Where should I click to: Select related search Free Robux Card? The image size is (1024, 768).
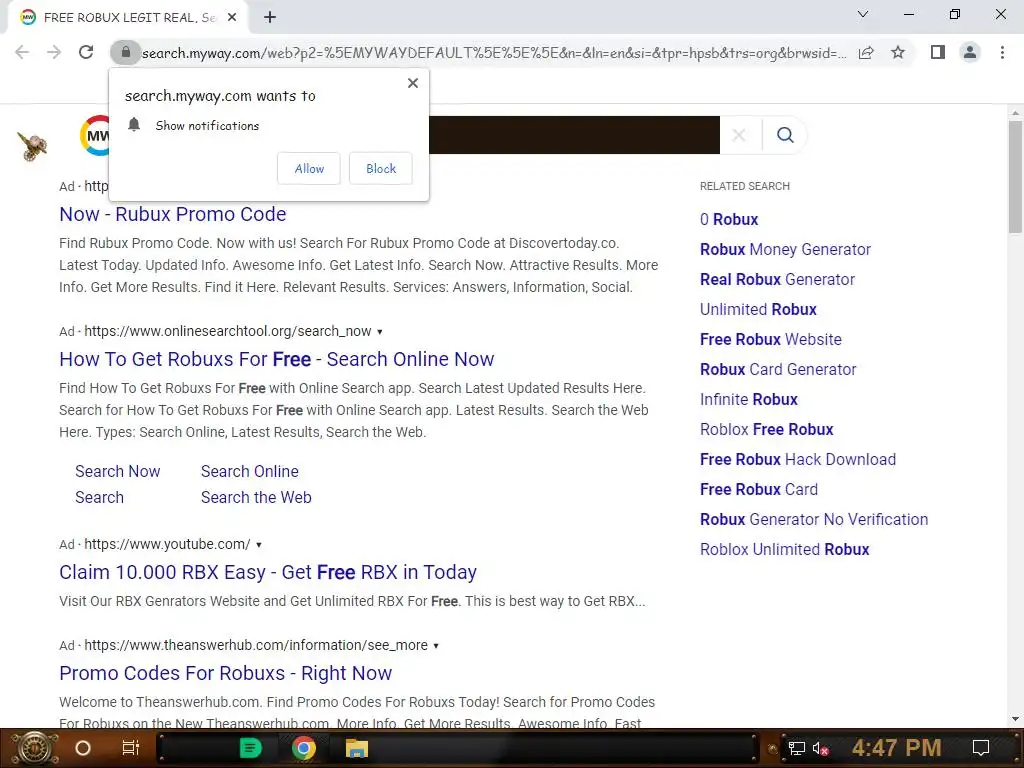tap(759, 490)
